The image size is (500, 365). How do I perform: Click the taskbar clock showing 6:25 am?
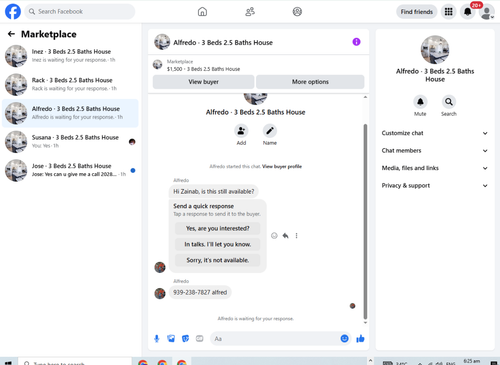pos(472,362)
